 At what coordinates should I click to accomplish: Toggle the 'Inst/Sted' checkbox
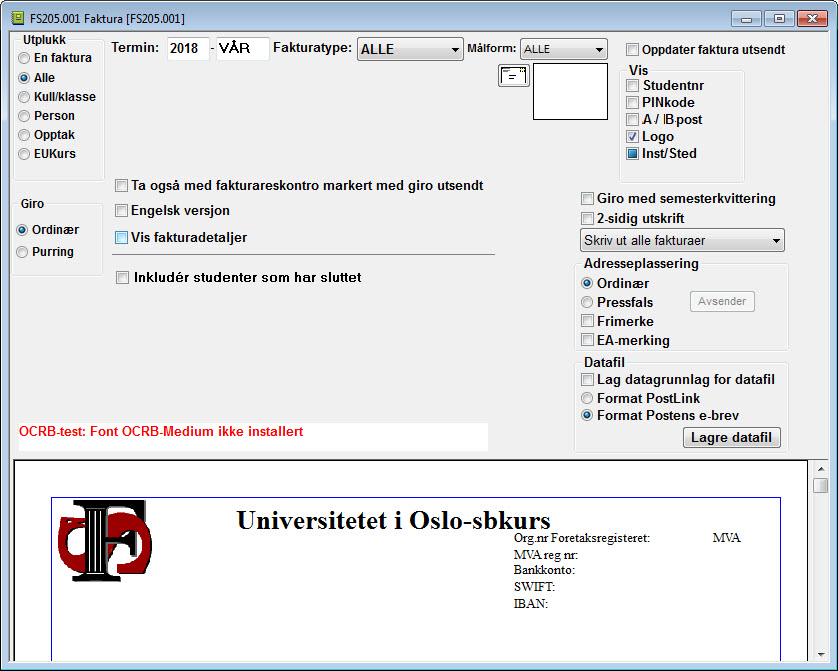pyautogui.click(x=633, y=154)
